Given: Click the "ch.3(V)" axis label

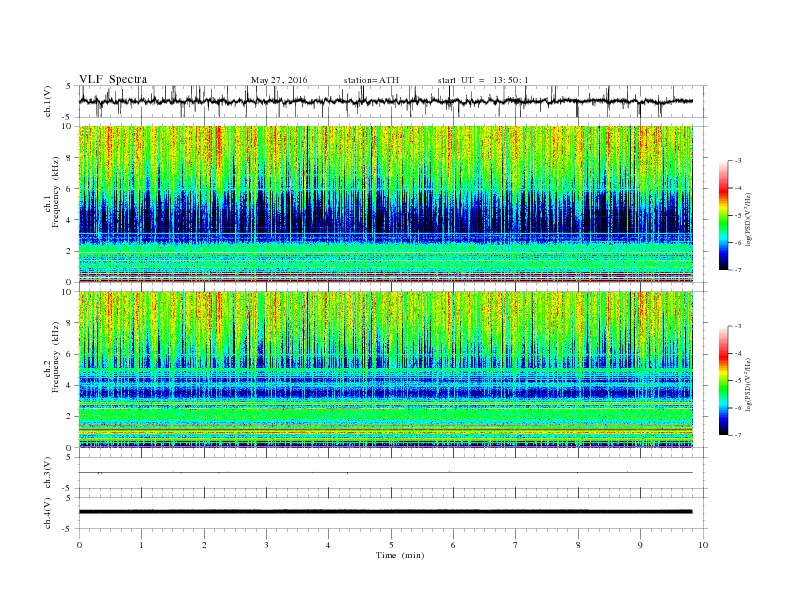Looking at the screenshot, I should point(47,472).
